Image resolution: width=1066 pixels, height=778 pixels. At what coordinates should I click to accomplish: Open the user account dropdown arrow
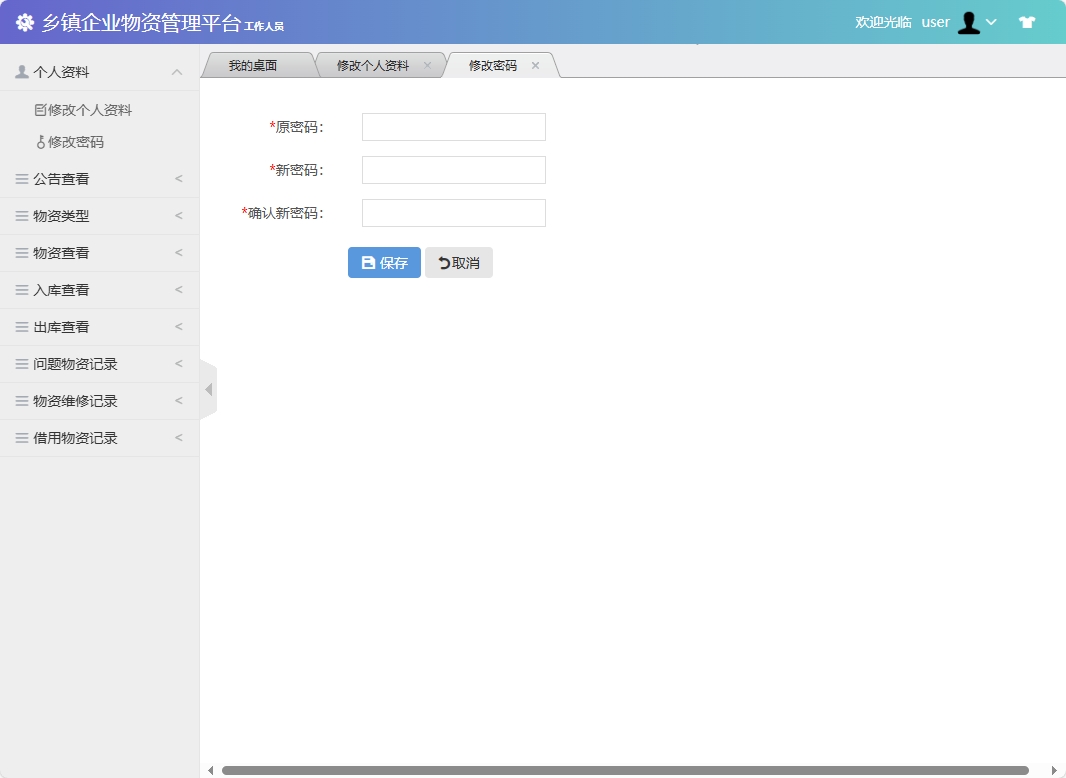point(993,22)
